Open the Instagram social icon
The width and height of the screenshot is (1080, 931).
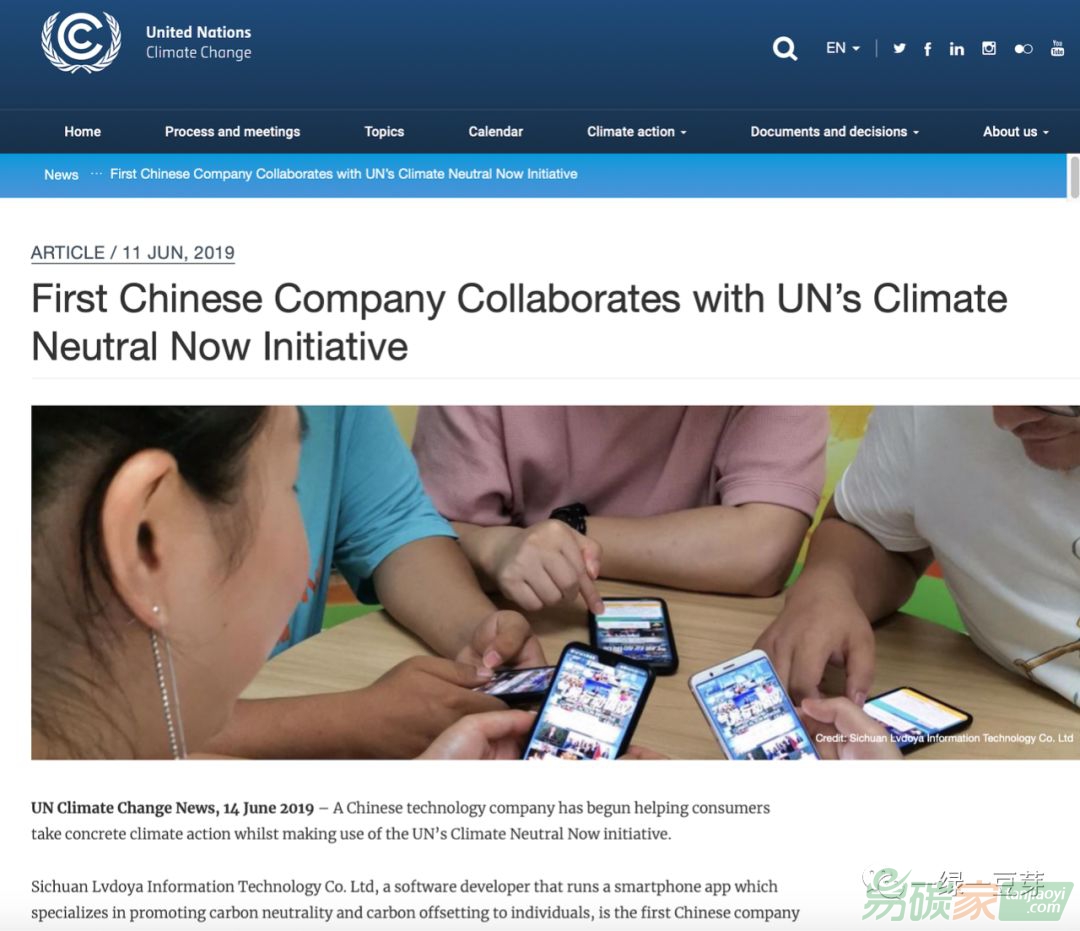point(988,48)
